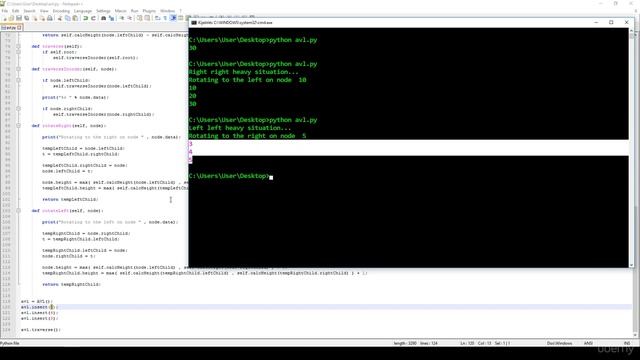Toggle the highlighted Indent Guide toolbar icon
This screenshot has width=640, height=360.
tap(173, 18)
